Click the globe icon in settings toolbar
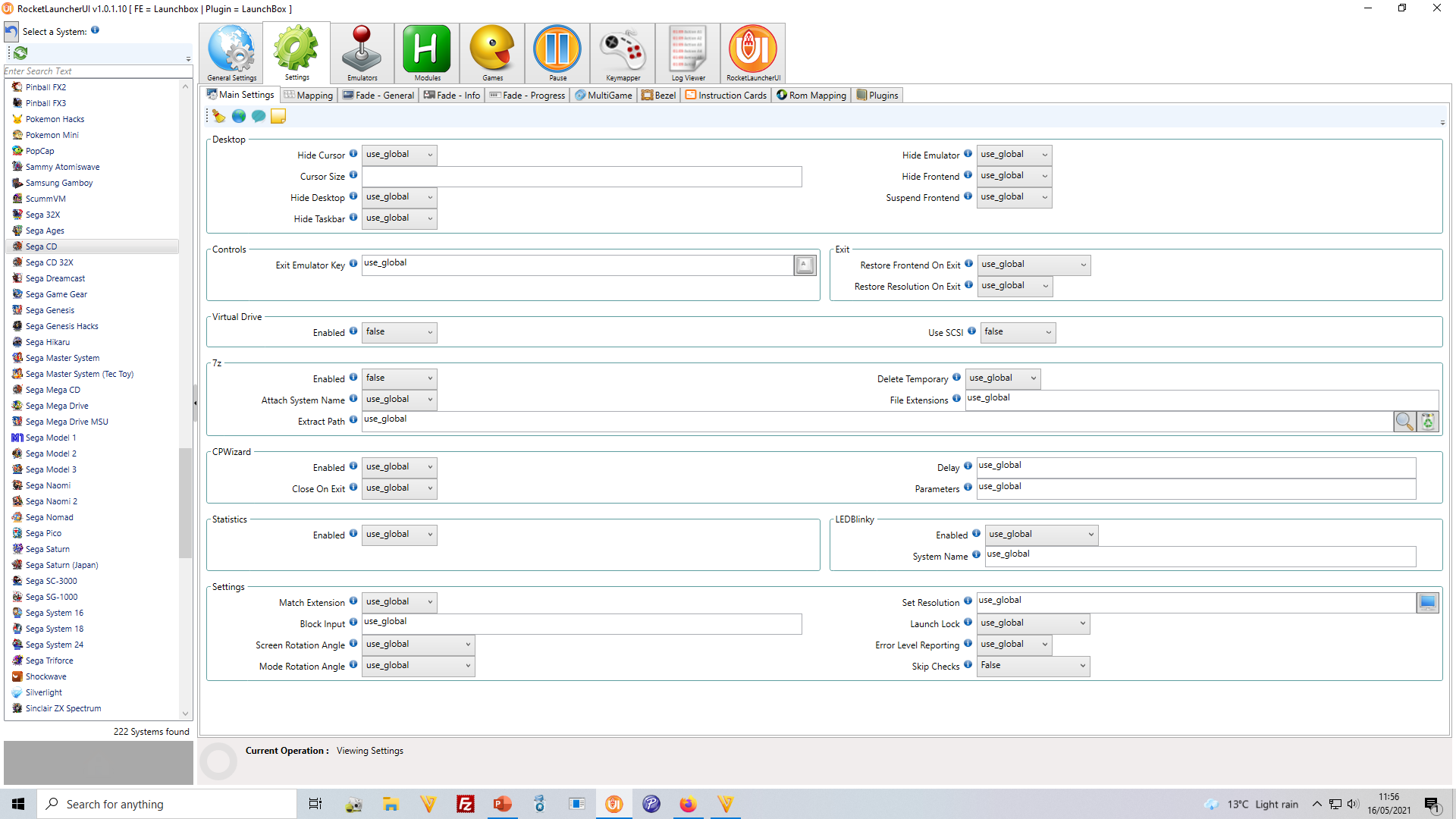Screen dimensions: 1456x819 point(239,116)
